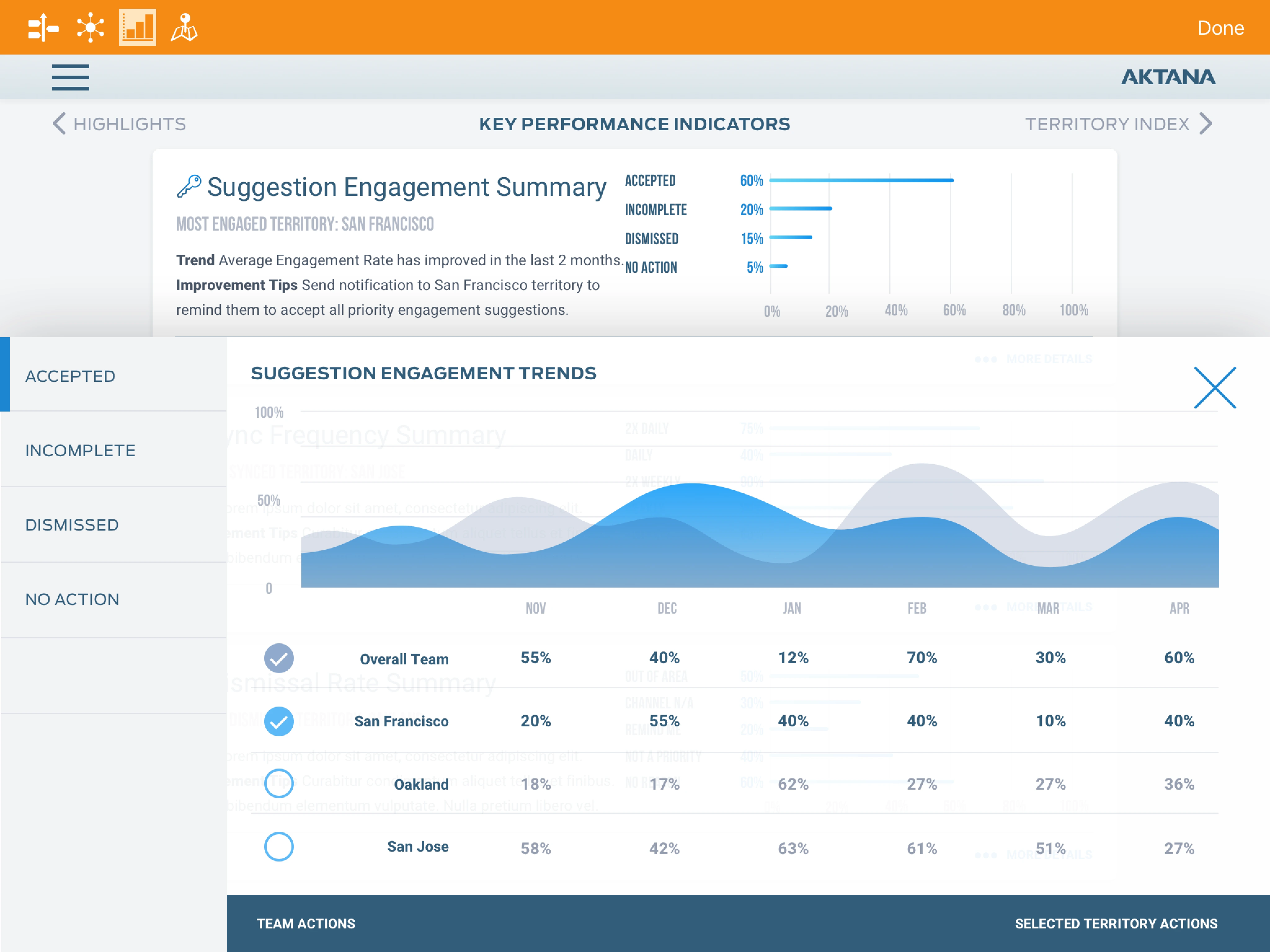
Task: Open the hamburger menu
Action: coord(70,77)
